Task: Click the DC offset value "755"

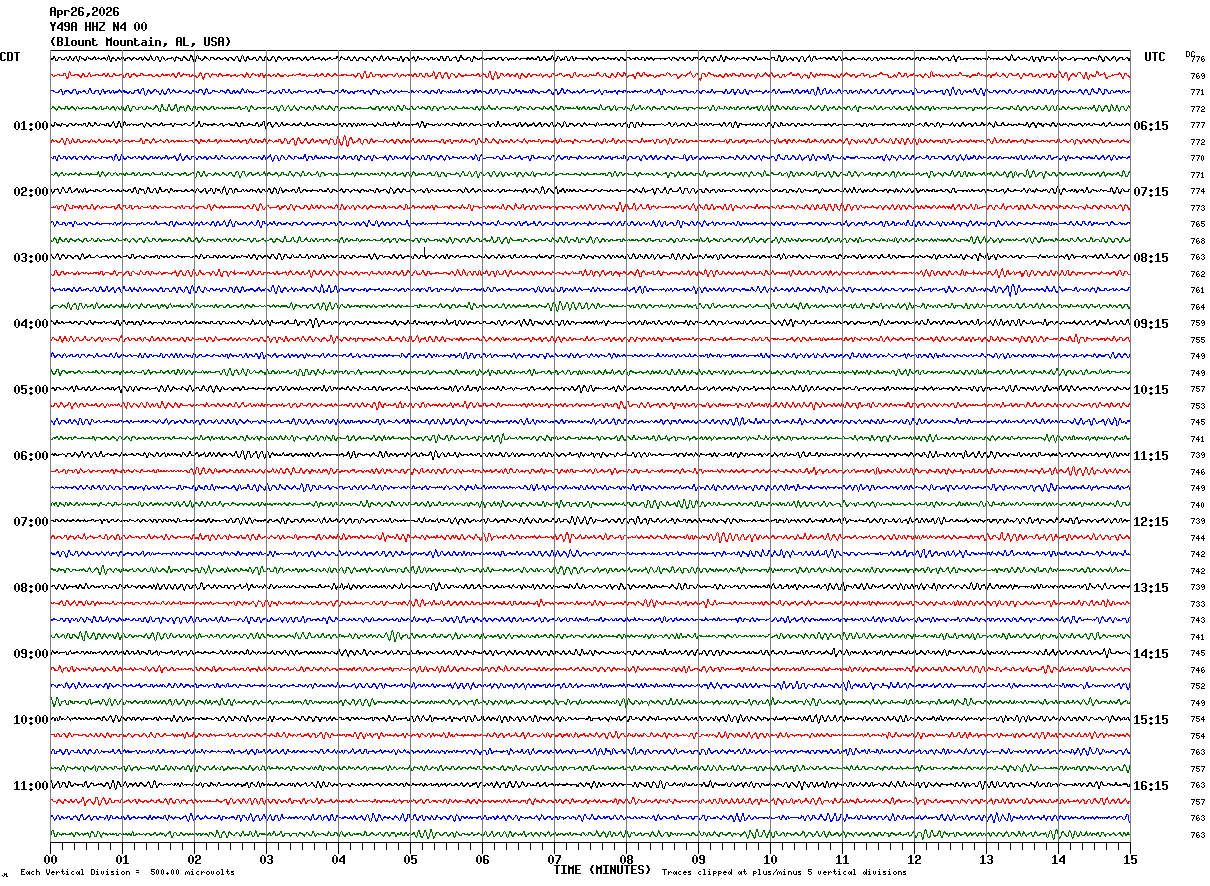Action: pos(1198,340)
